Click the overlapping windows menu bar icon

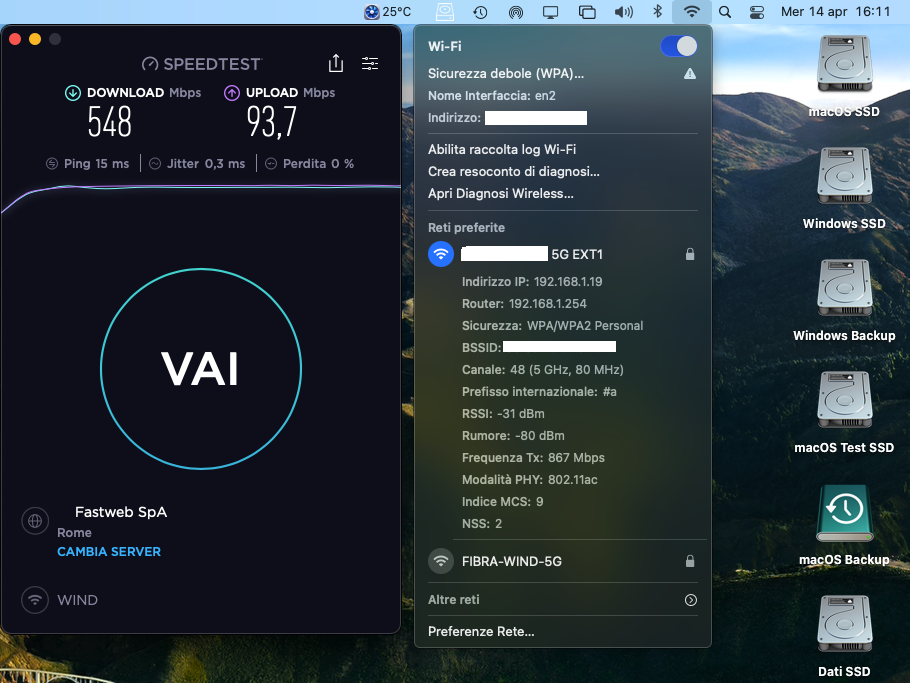pos(587,12)
